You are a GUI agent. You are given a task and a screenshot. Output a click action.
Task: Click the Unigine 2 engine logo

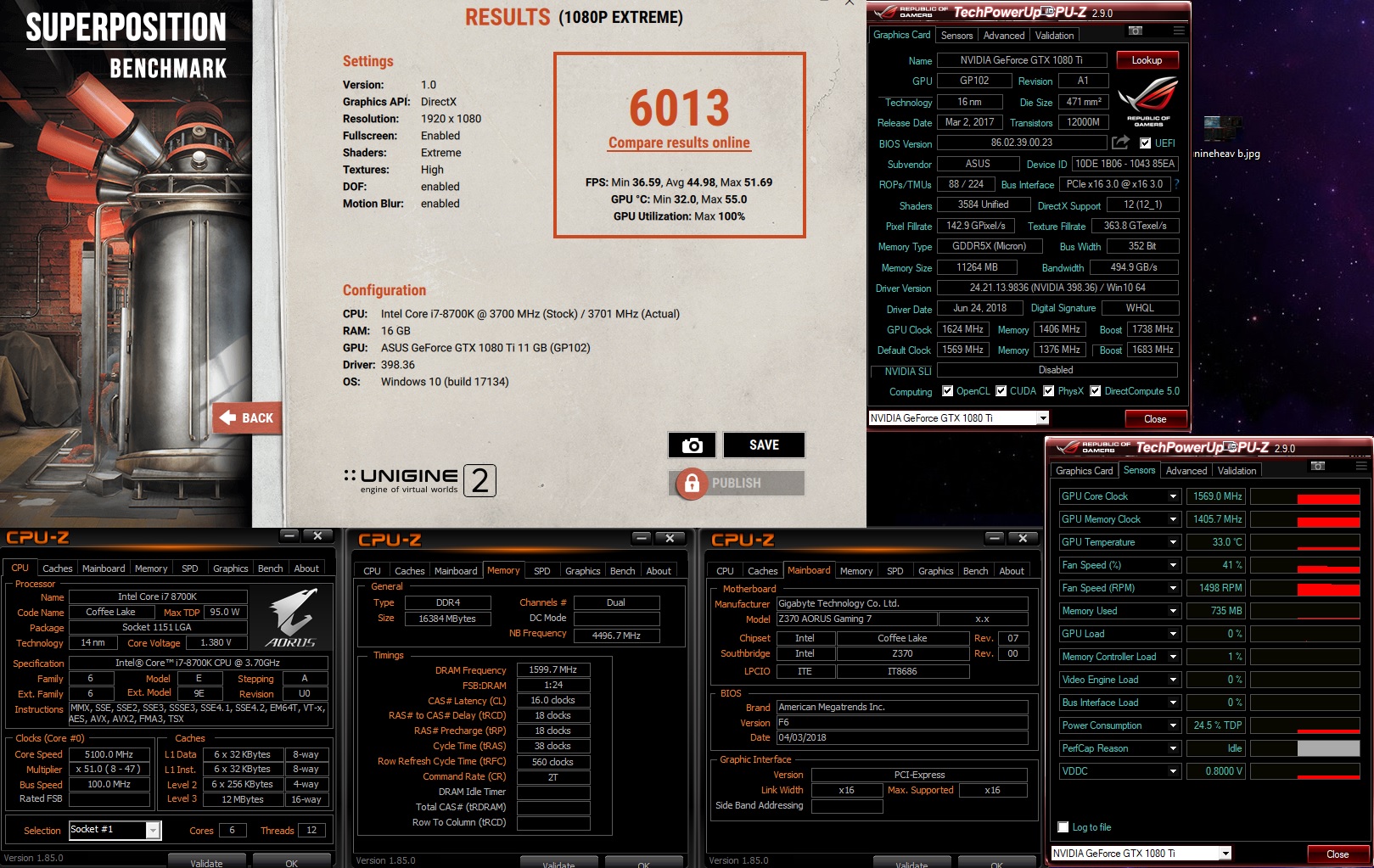click(x=420, y=480)
